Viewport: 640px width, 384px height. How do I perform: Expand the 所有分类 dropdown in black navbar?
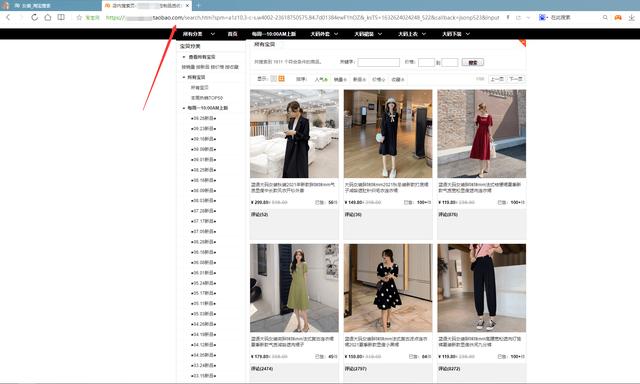coord(198,34)
